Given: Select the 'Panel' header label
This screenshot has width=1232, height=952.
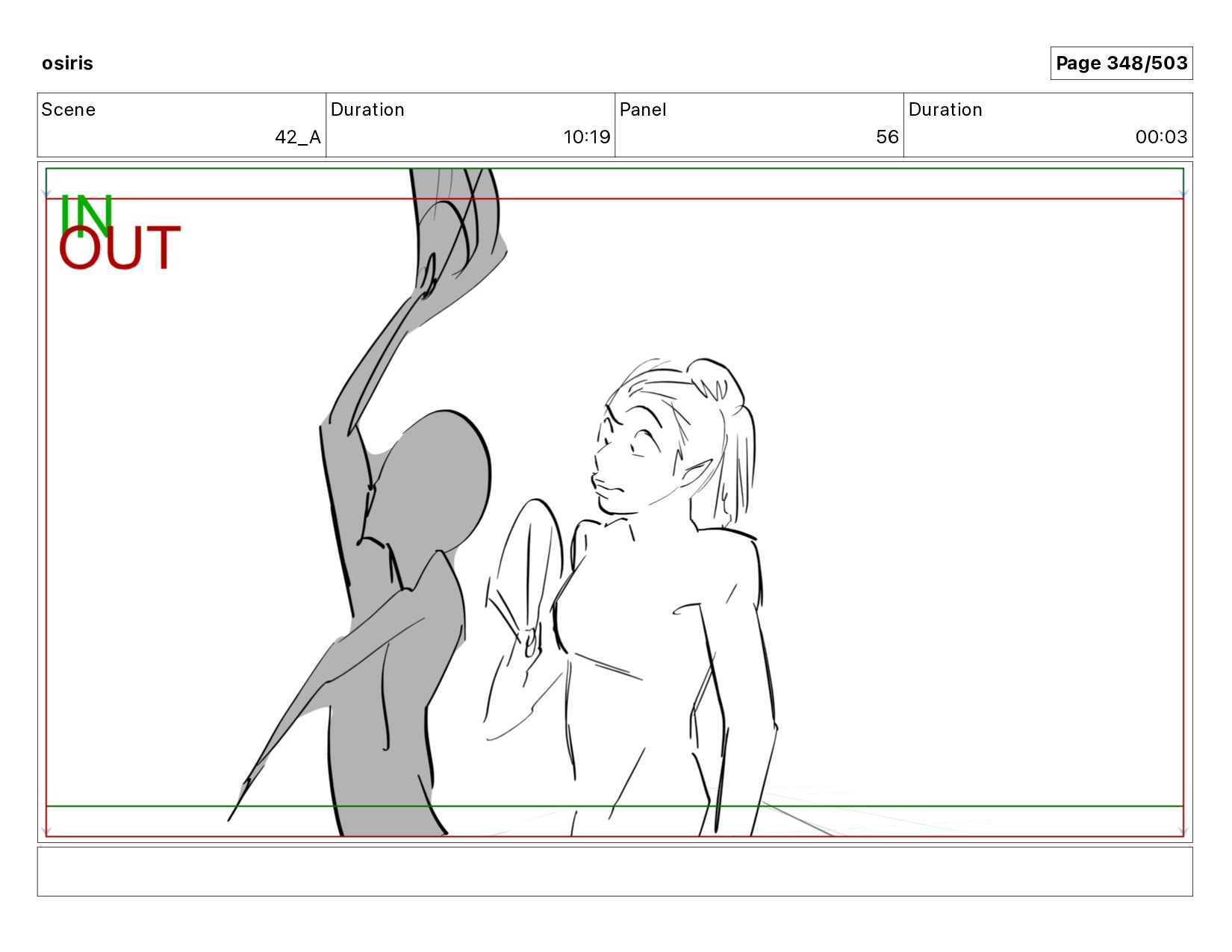Looking at the screenshot, I should 643,110.
